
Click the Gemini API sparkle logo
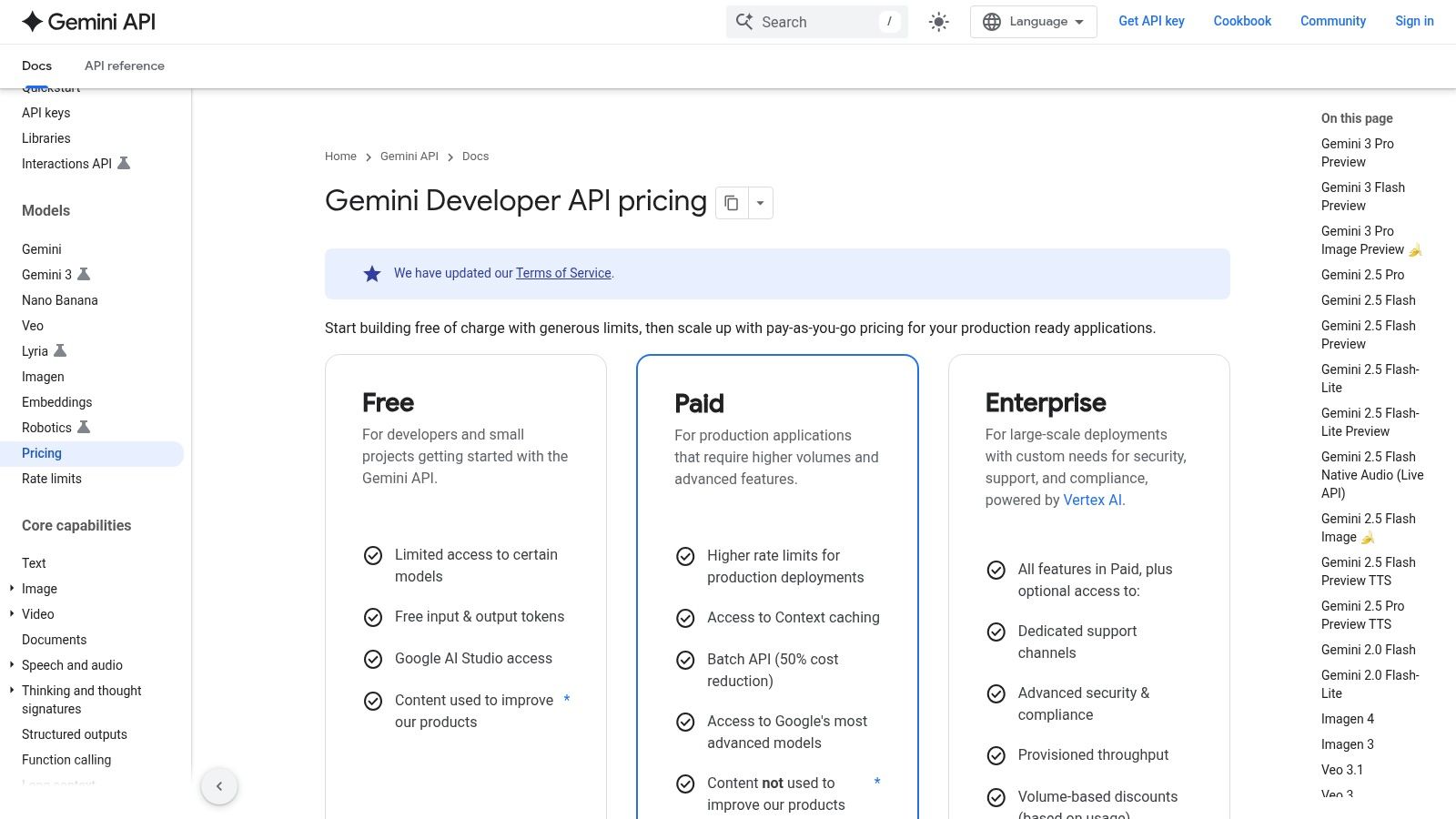click(32, 21)
